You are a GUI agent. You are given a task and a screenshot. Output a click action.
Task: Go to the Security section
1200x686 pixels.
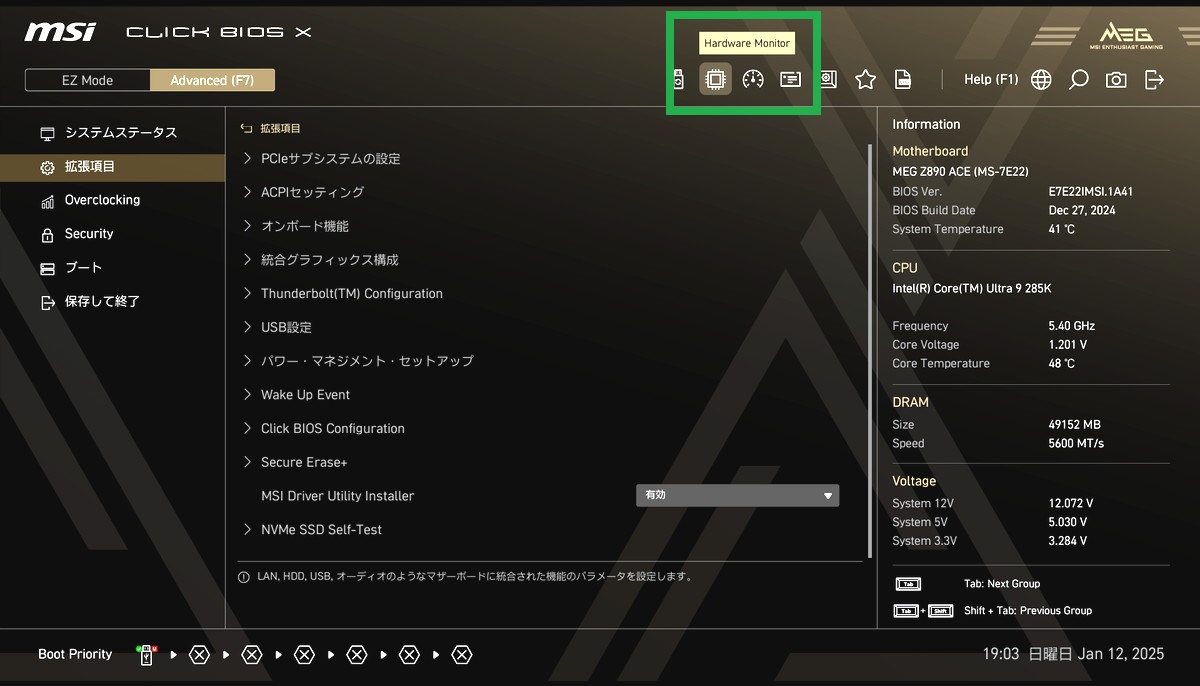point(112,234)
